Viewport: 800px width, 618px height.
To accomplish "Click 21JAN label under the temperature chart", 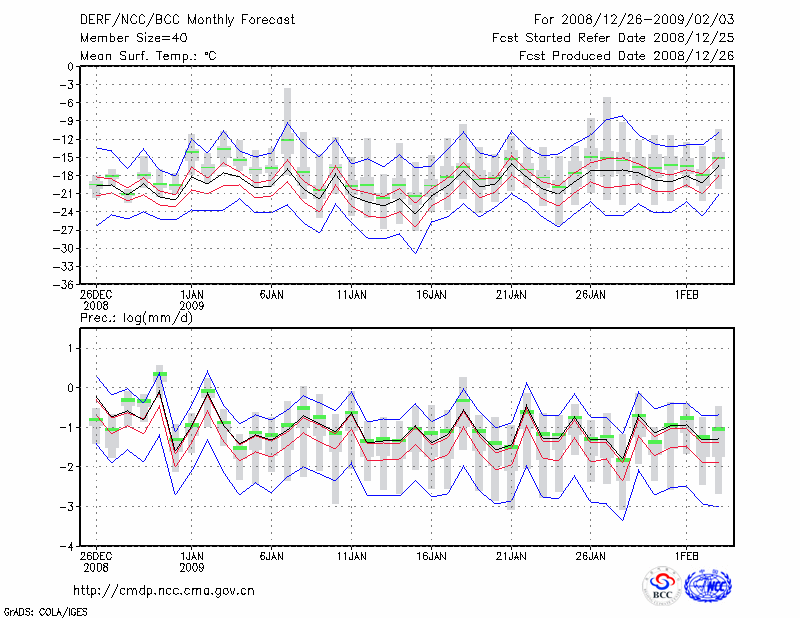I will (511, 295).
